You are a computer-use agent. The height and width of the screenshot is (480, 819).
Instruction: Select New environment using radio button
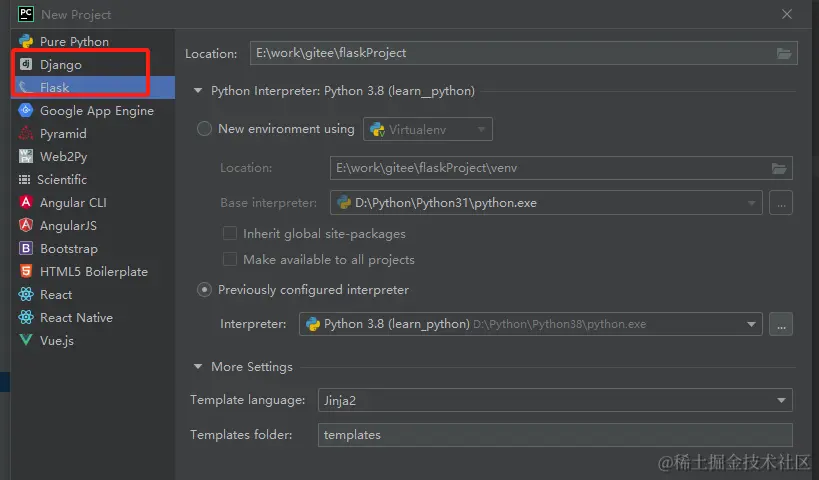point(205,129)
